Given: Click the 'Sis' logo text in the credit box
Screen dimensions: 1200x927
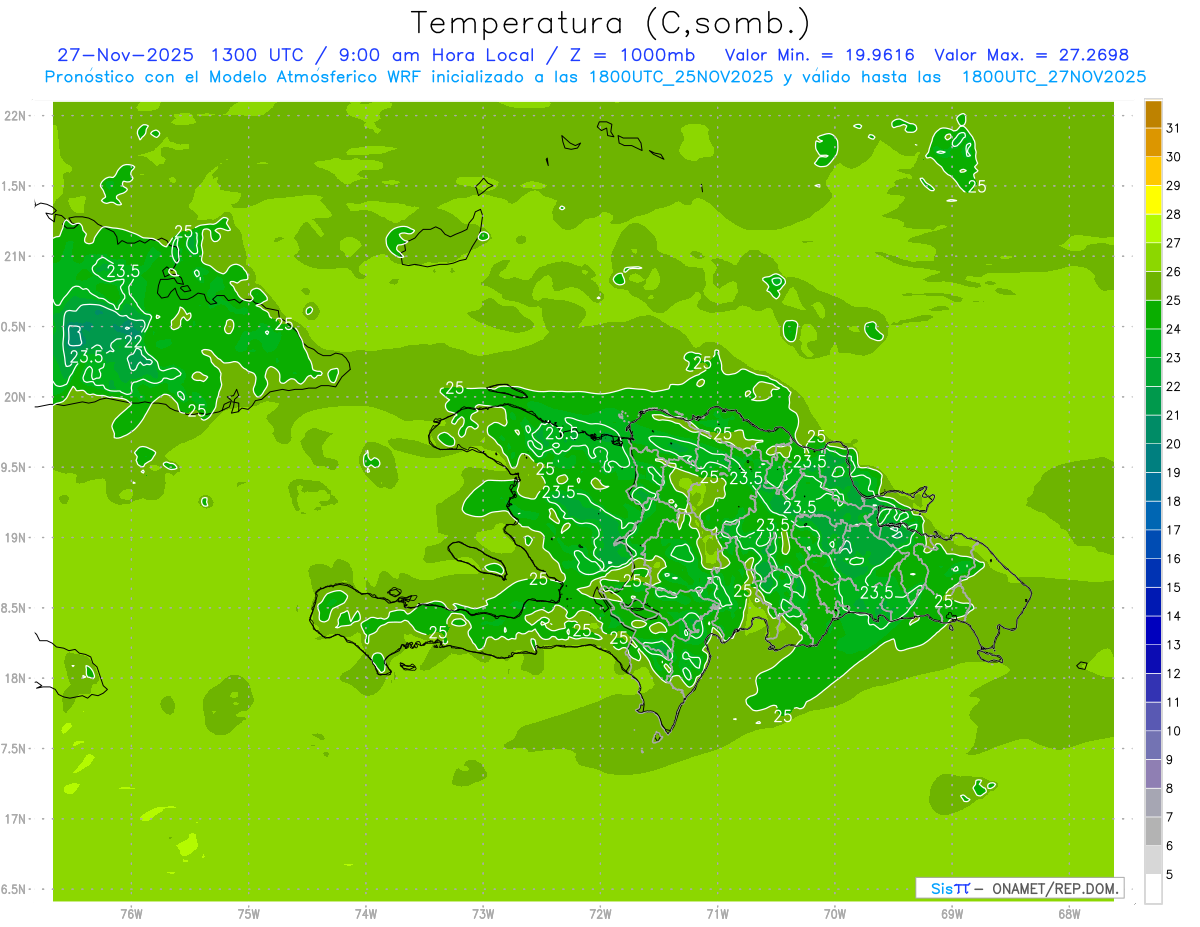Looking at the screenshot, I should (x=940, y=888).
